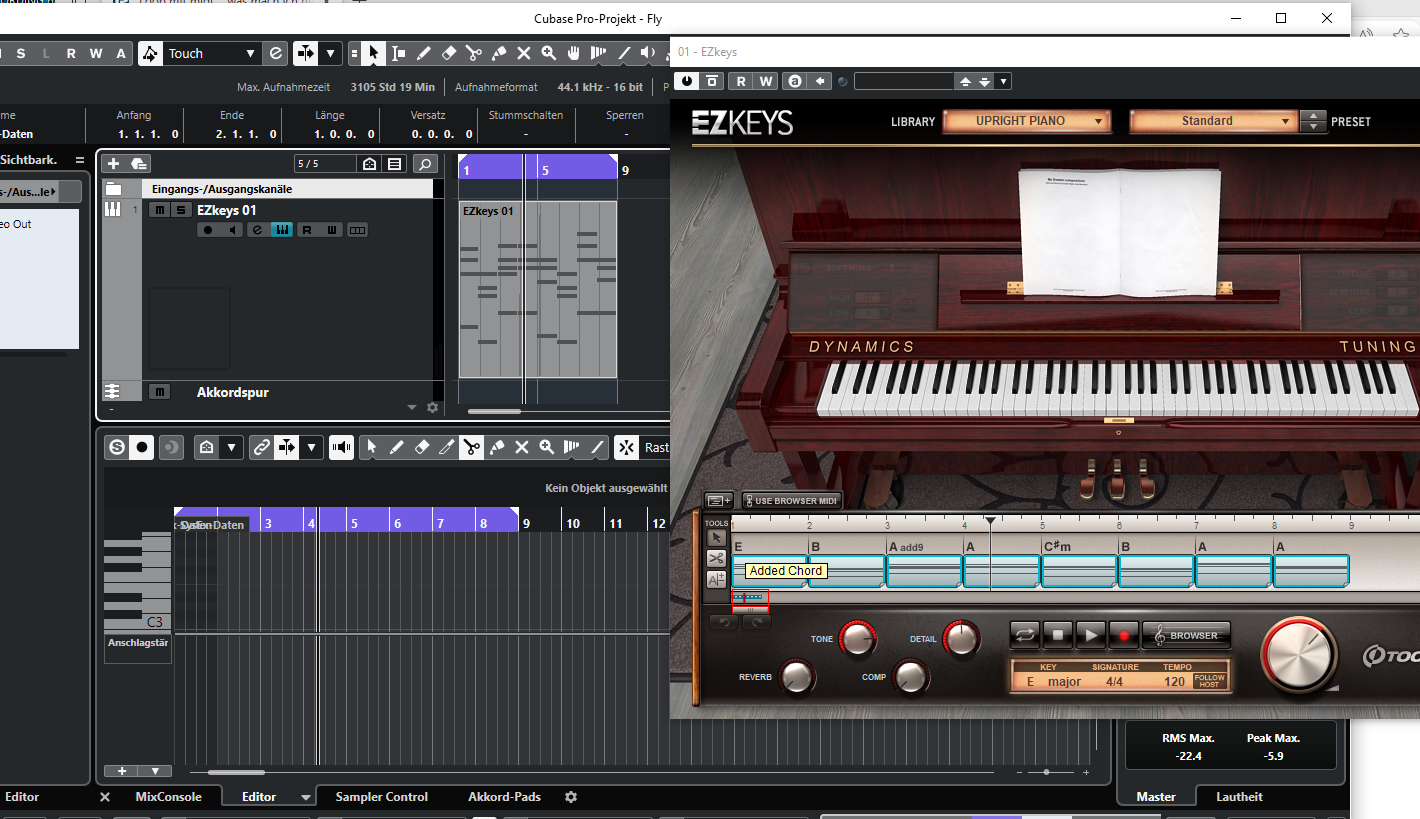Screen dimensions: 1420x819
Task: Open the track presets icon beside Add Track
Action: pyautogui.click(x=138, y=164)
